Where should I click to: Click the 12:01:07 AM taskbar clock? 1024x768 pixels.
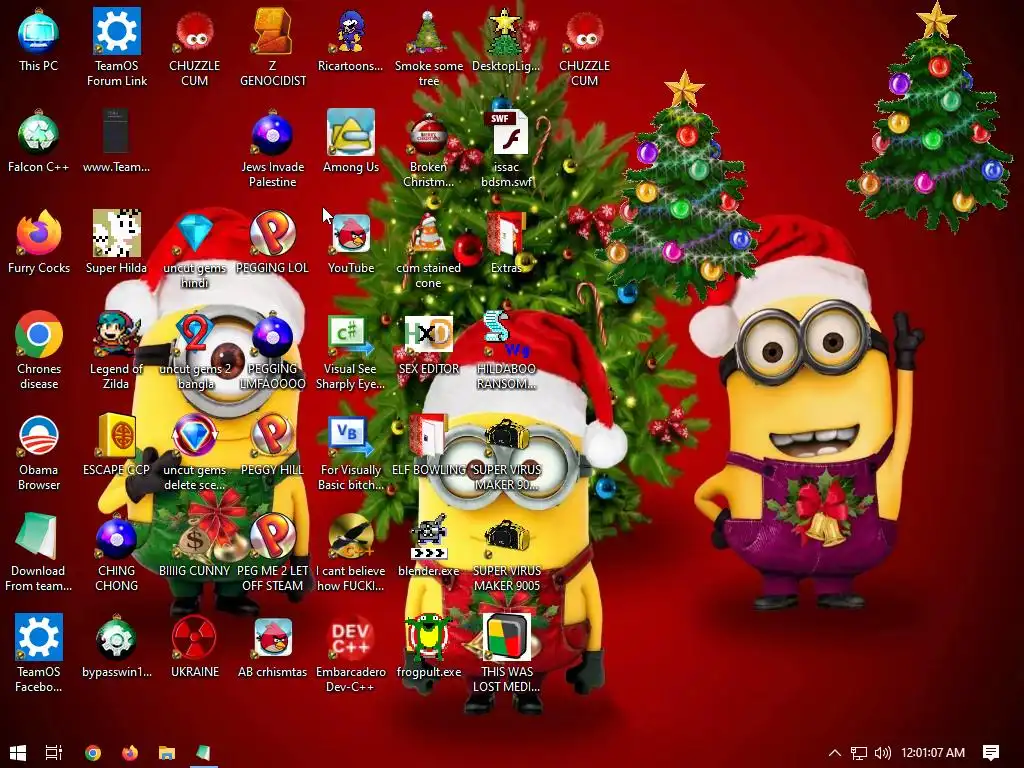[x=933, y=752]
